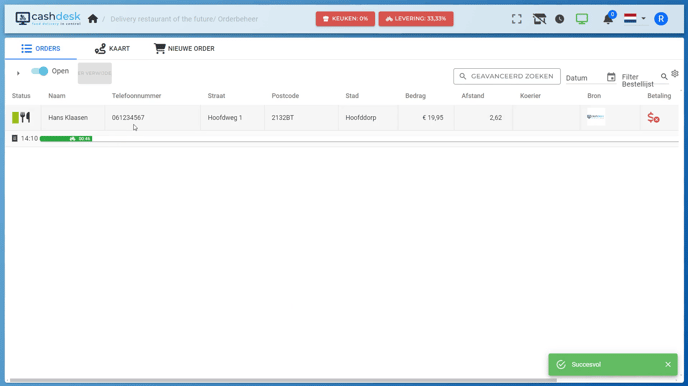Viewport: 688px width, 386px height.
Task: Expand the arrow beside Open toggle
Action: click(x=18, y=73)
